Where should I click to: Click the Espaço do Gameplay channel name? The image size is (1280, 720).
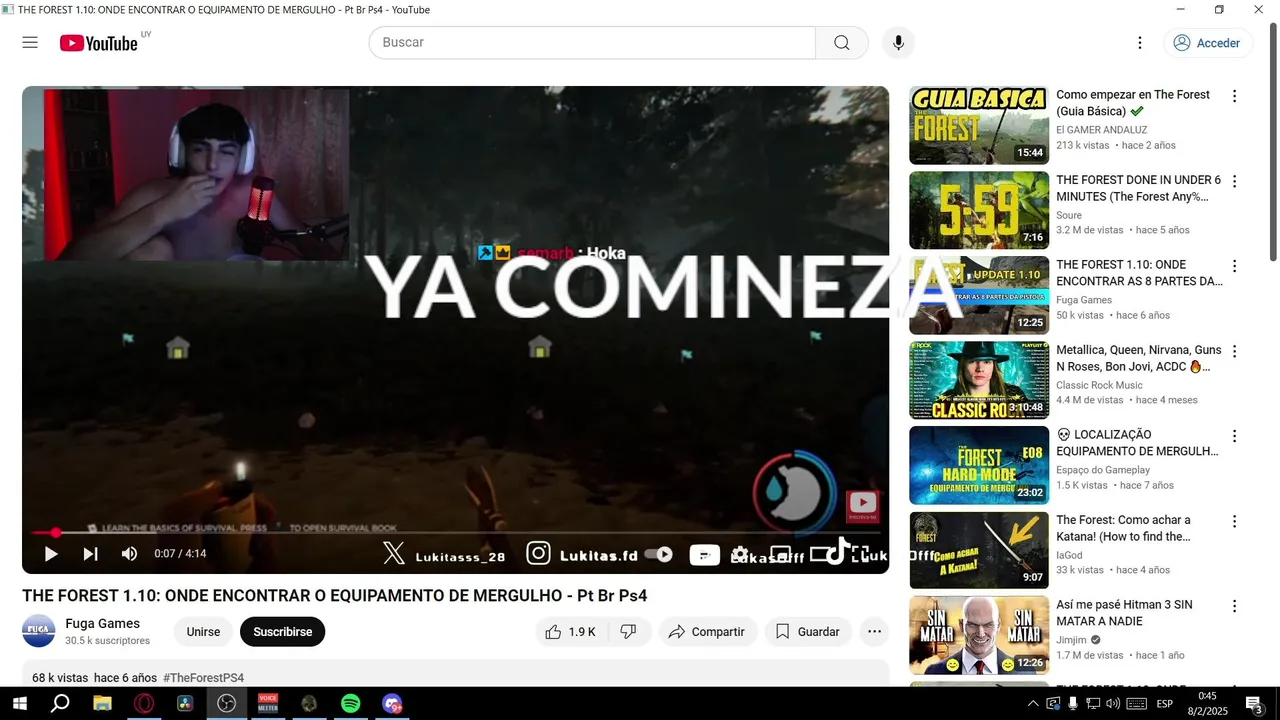(1103, 470)
